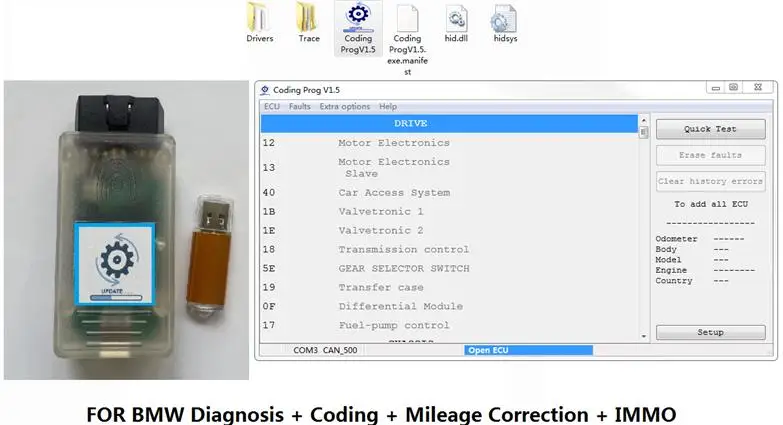The height and width of the screenshot is (425, 783).
Task: Click the Clear history errors button
Action: pyautogui.click(x=710, y=181)
